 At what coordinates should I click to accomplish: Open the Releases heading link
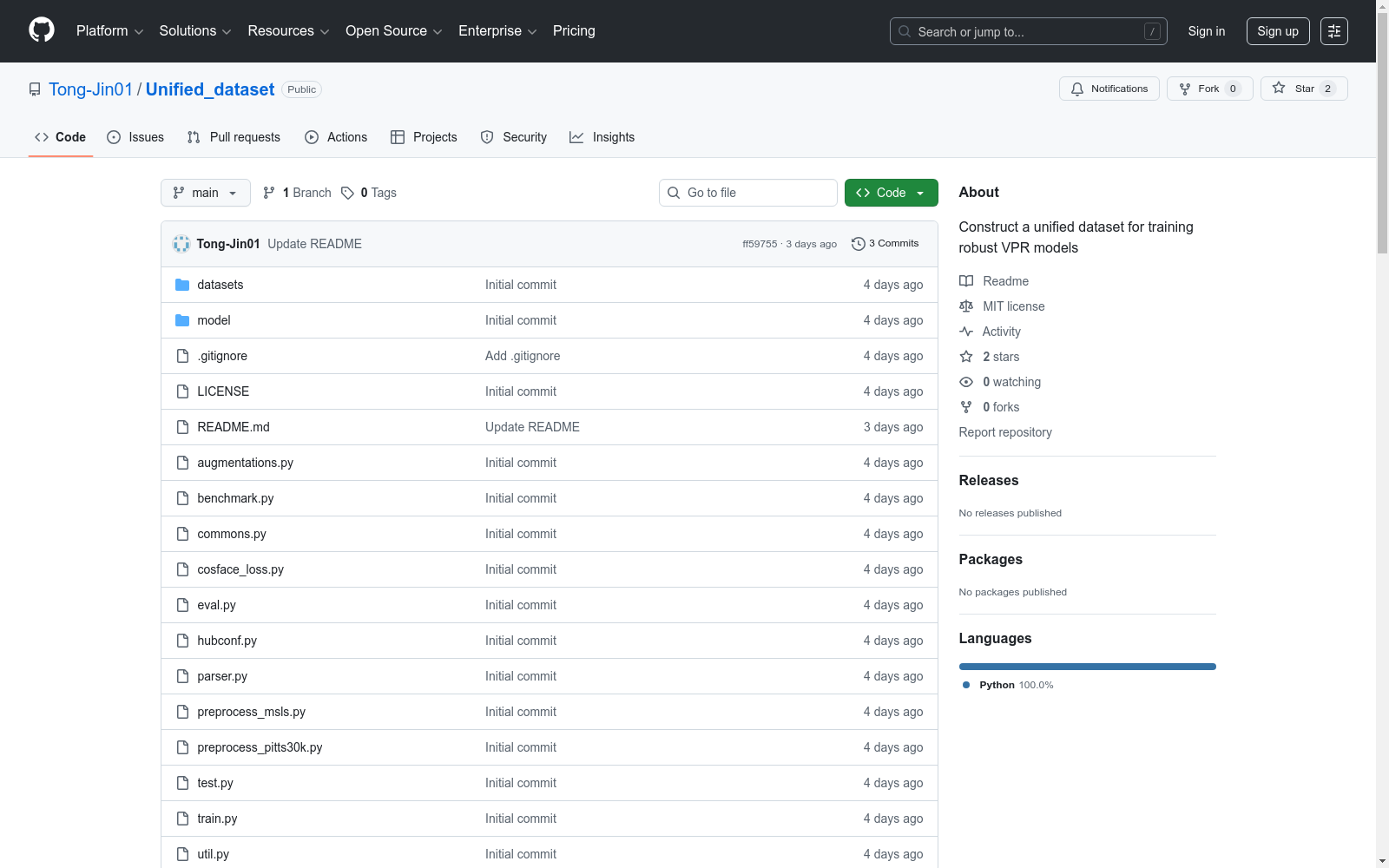tap(989, 480)
